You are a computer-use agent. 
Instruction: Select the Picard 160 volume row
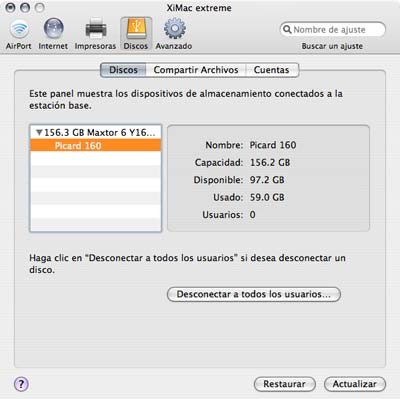pos(95,146)
